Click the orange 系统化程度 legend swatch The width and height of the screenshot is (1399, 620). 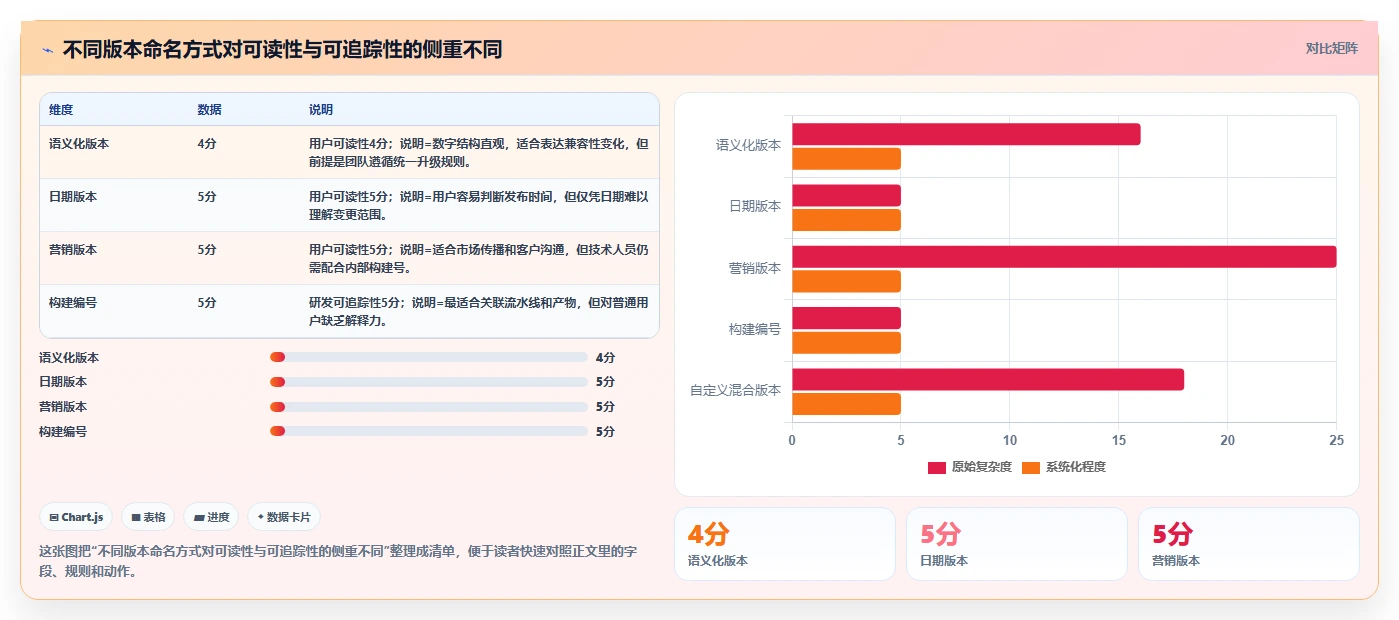click(1031, 467)
